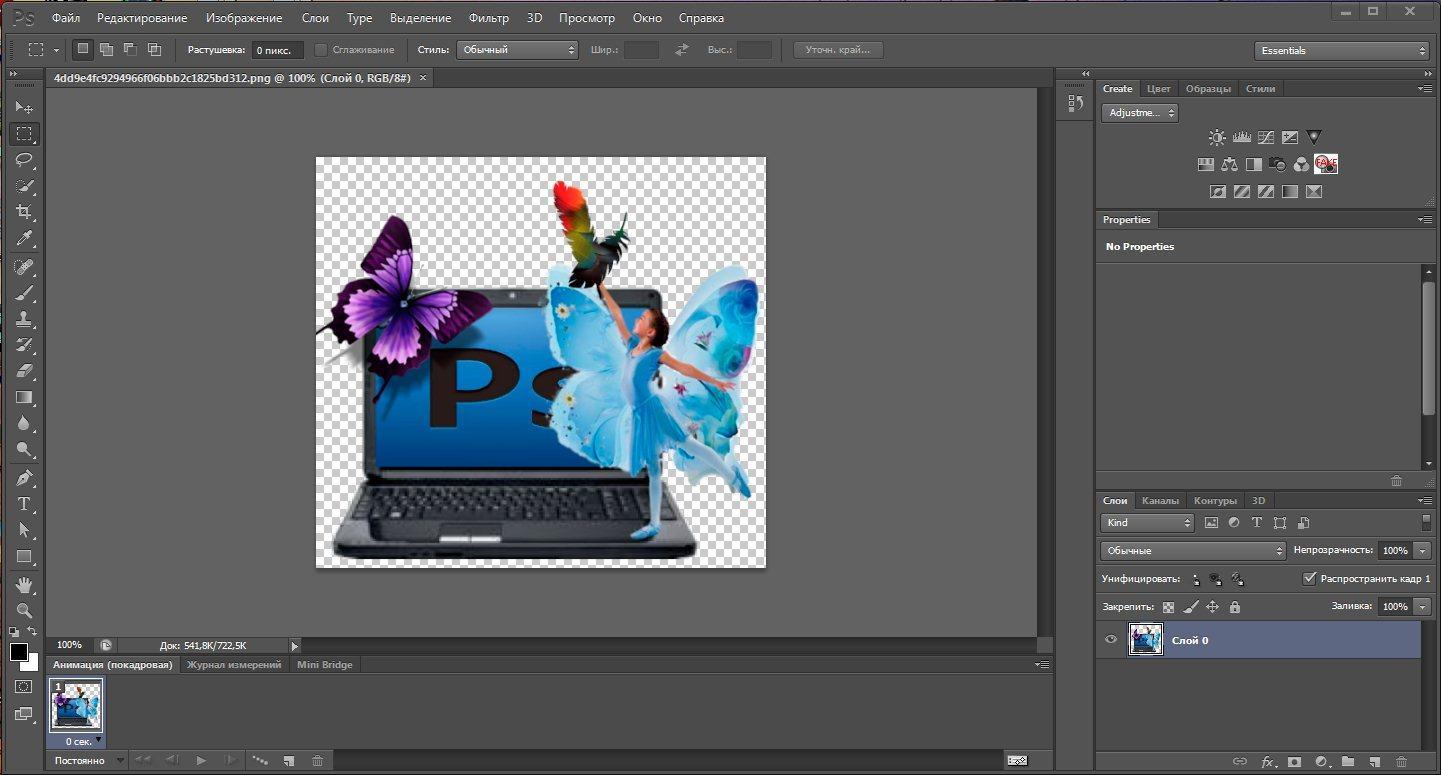Toggle lock transparent pixels
Screen dimensions: 1441x775
click(1168, 606)
